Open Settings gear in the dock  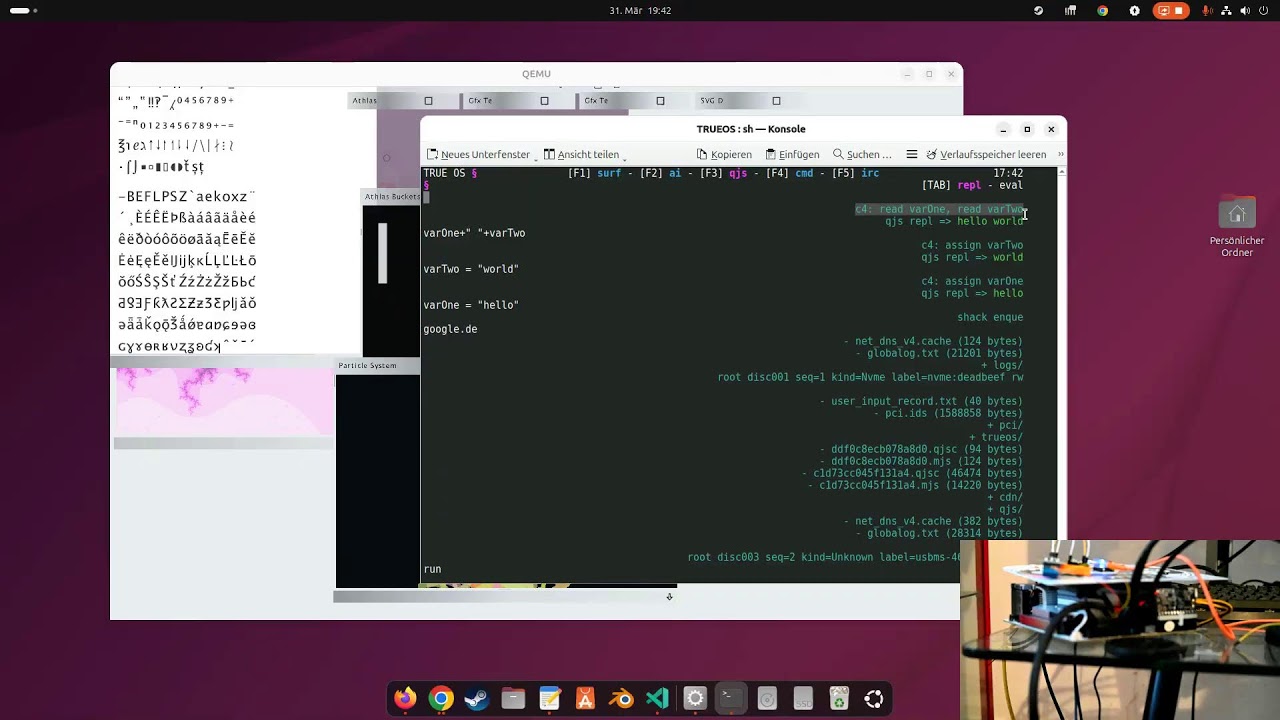pos(695,699)
